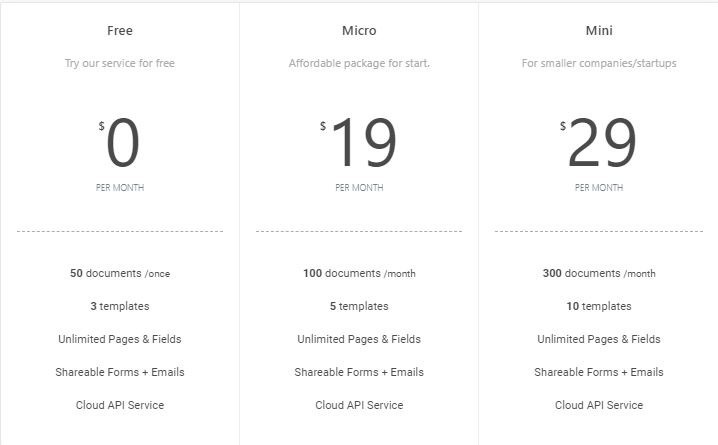Screen dimensions: 718x445
Task: Select the $29 price on Mini plan
Action: coord(601,144)
